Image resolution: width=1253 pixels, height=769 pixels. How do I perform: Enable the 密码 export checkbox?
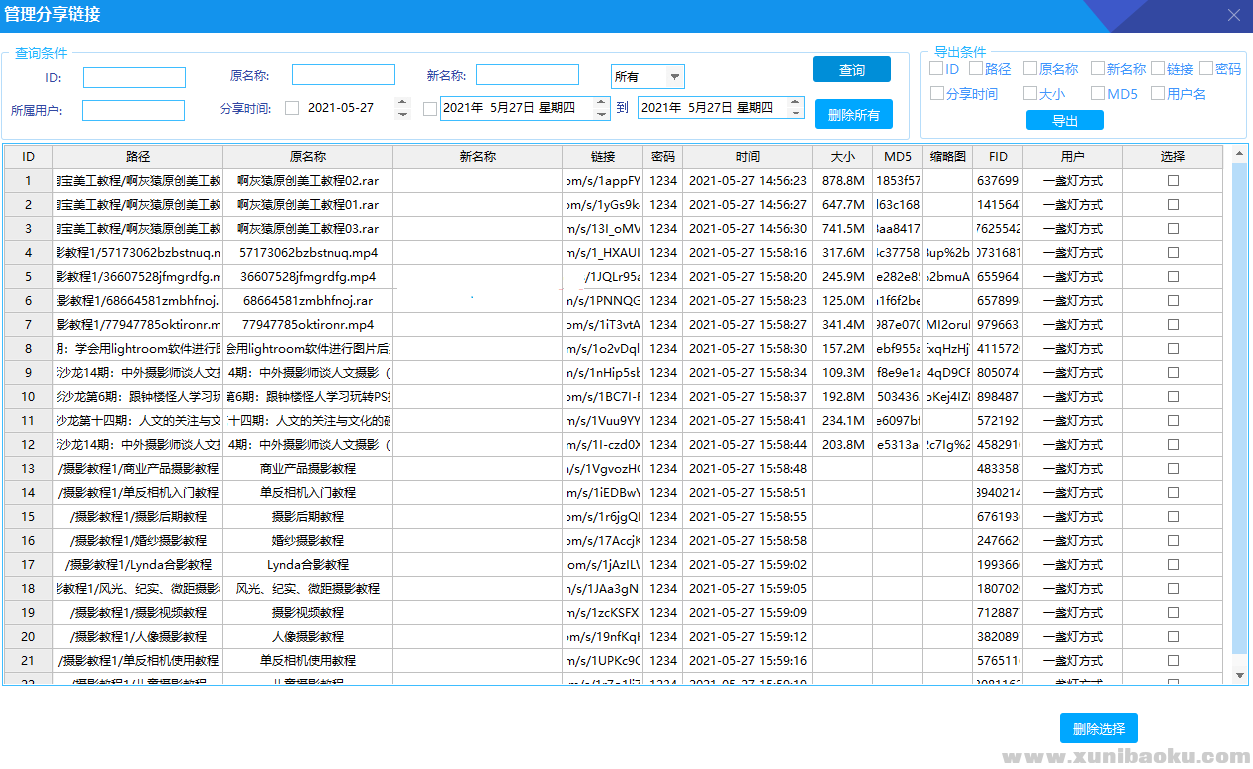[1206, 69]
